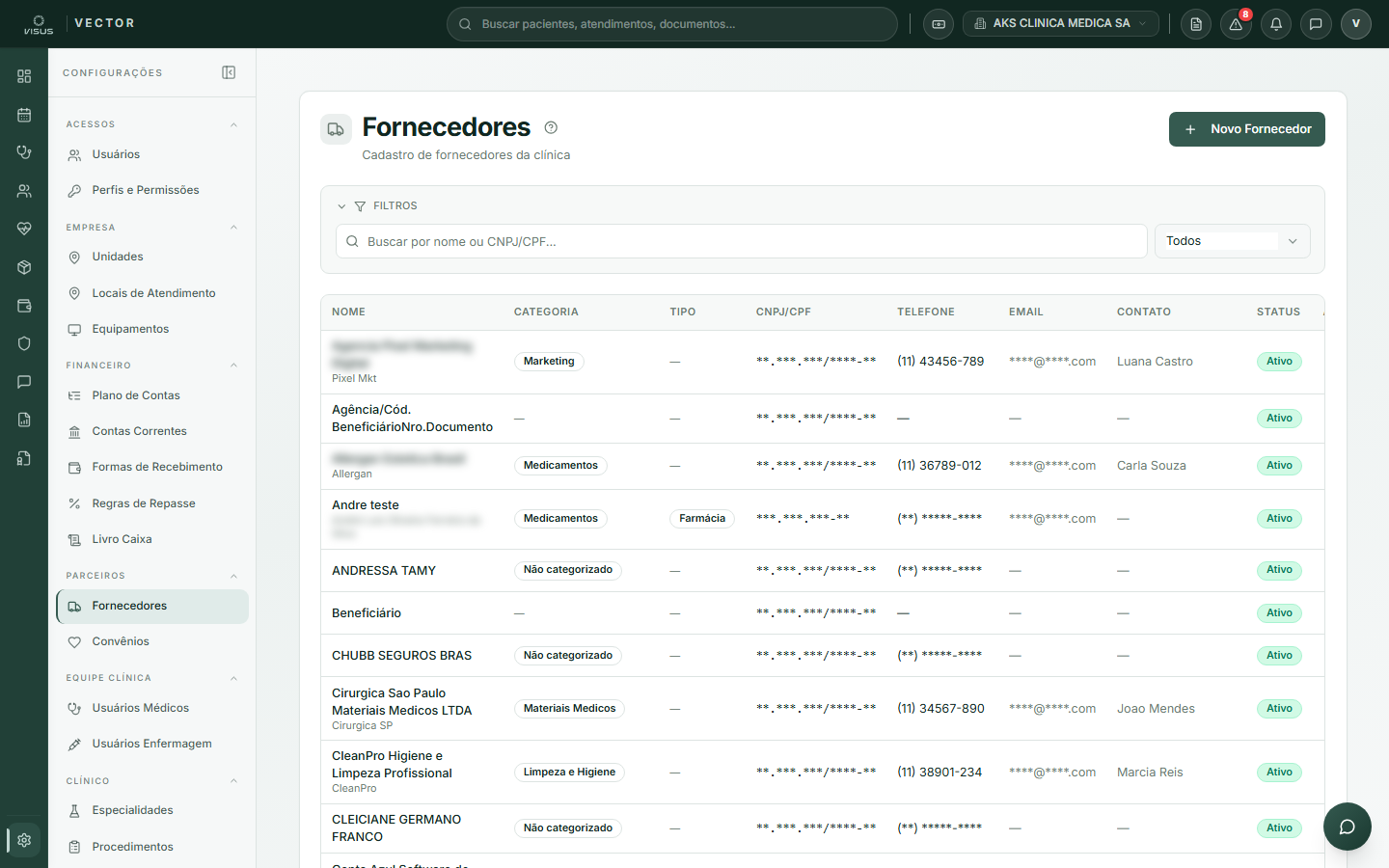Open Regras de Repasse in sidebar
The height and width of the screenshot is (868, 1389).
tap(152, 503)
